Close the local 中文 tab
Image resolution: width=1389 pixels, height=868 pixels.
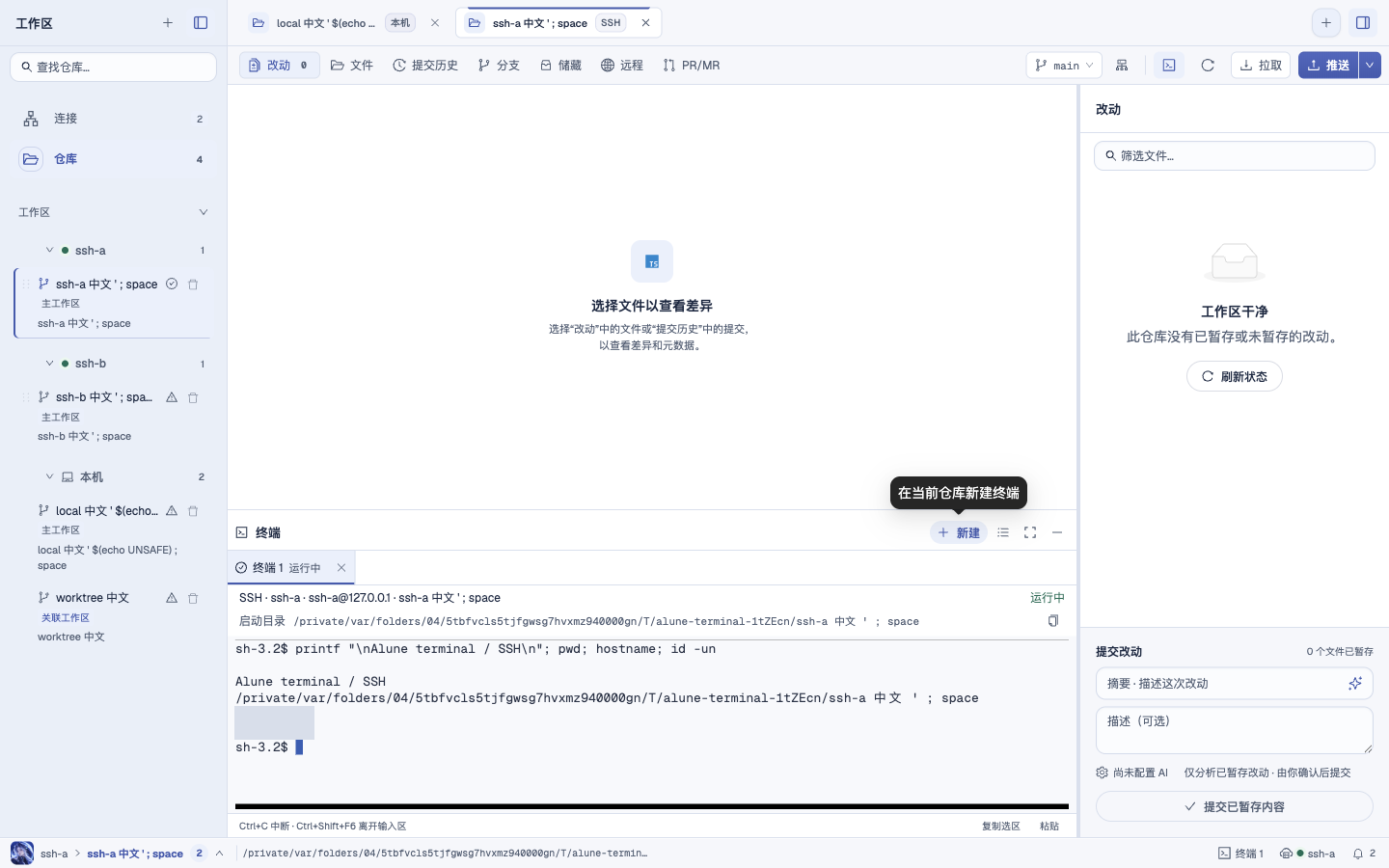tap(435, 23)
